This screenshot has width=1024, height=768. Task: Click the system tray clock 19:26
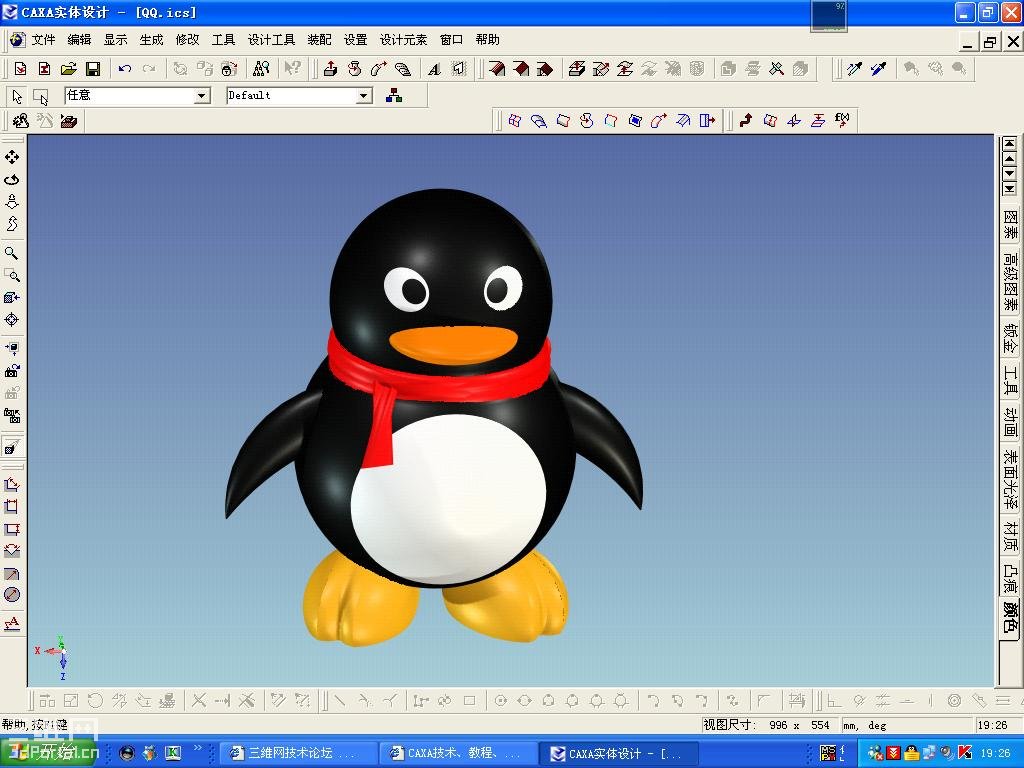tap(995, 753)
